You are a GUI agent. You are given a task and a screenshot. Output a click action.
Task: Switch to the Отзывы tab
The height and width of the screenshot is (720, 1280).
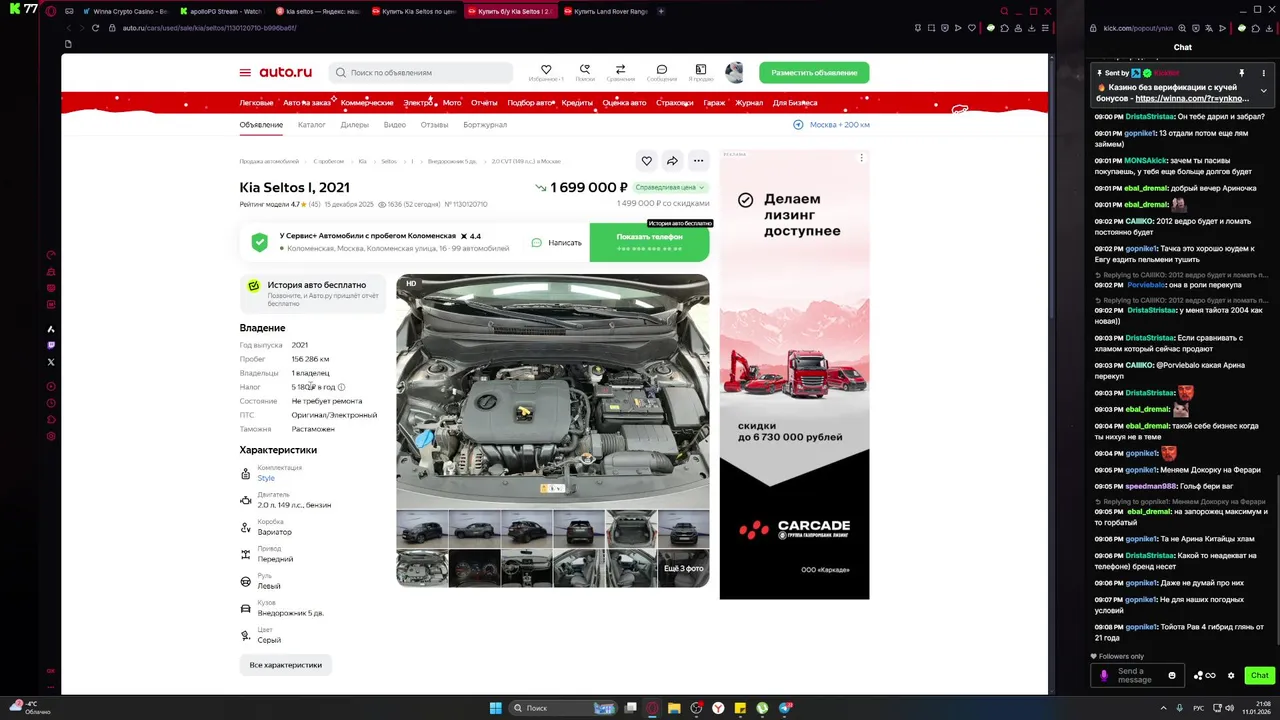[434, 125]
